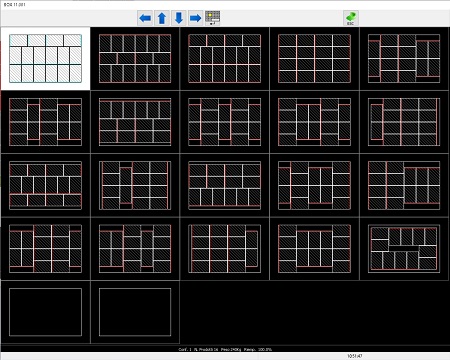Click the blue down arrow navigation icon
This screenshot has height=360, width=450.
[x=179, y=18]
